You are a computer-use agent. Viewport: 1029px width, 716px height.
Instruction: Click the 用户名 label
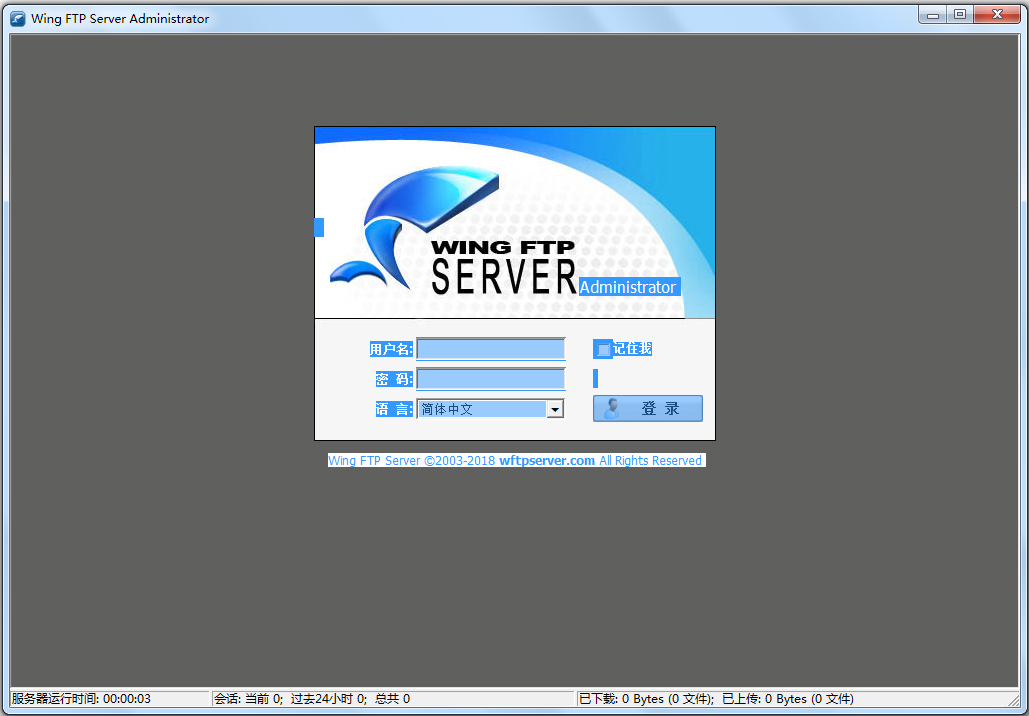(x=391, y=349)
